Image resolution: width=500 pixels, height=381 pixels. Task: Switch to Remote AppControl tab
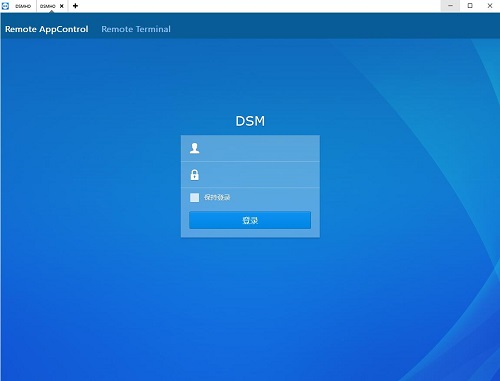click(47, 29)
